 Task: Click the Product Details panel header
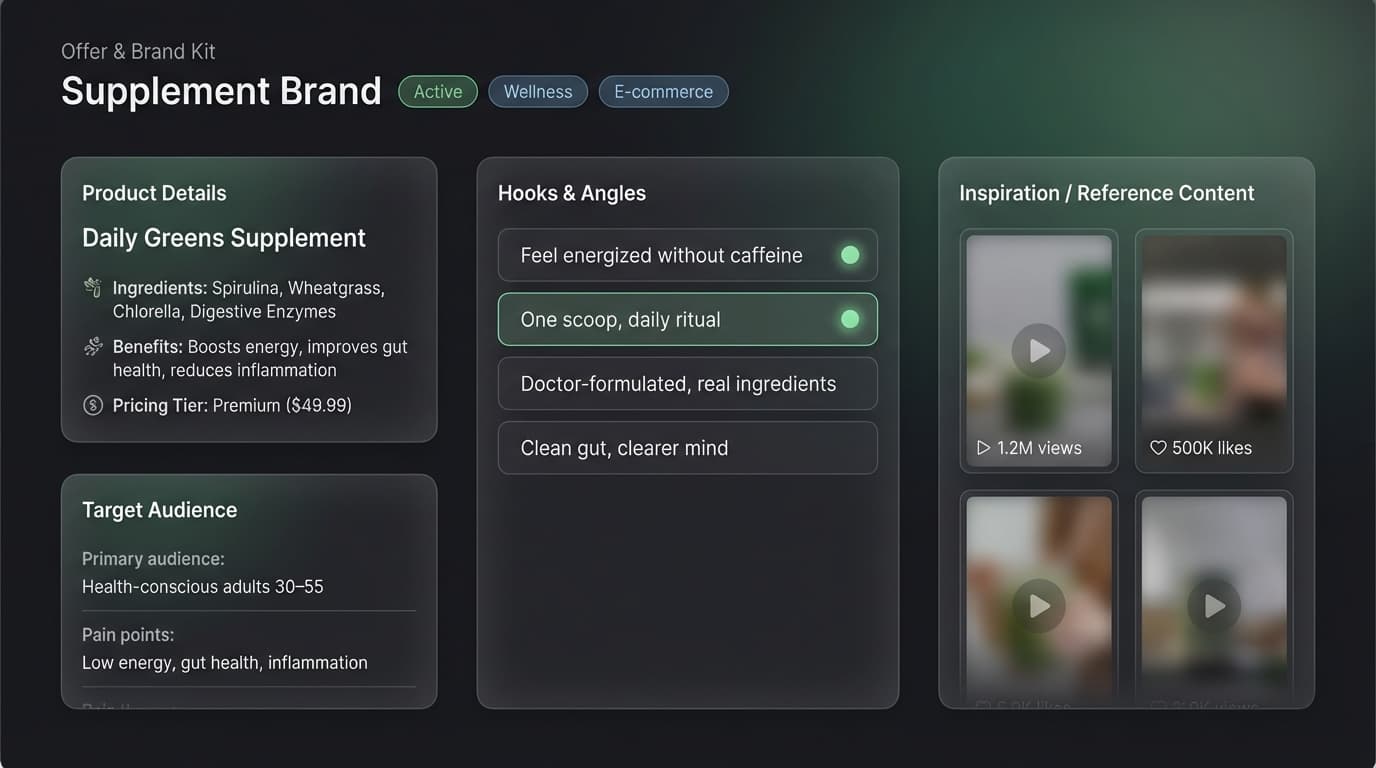[153, 192]
